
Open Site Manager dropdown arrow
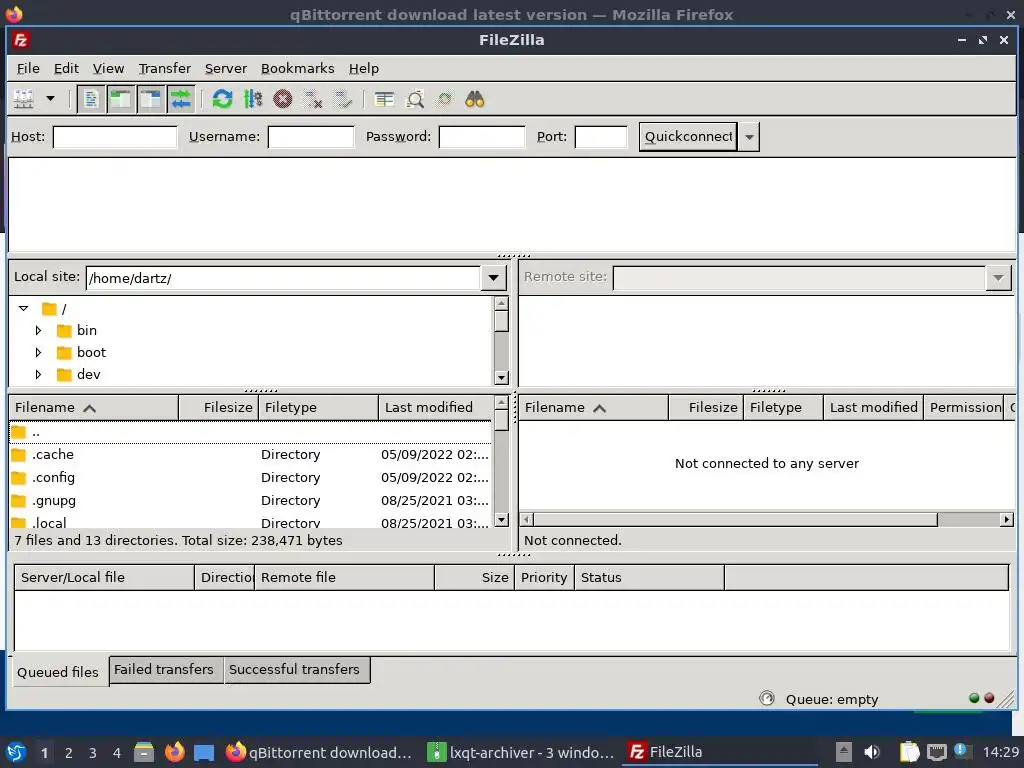pos(50,99)
